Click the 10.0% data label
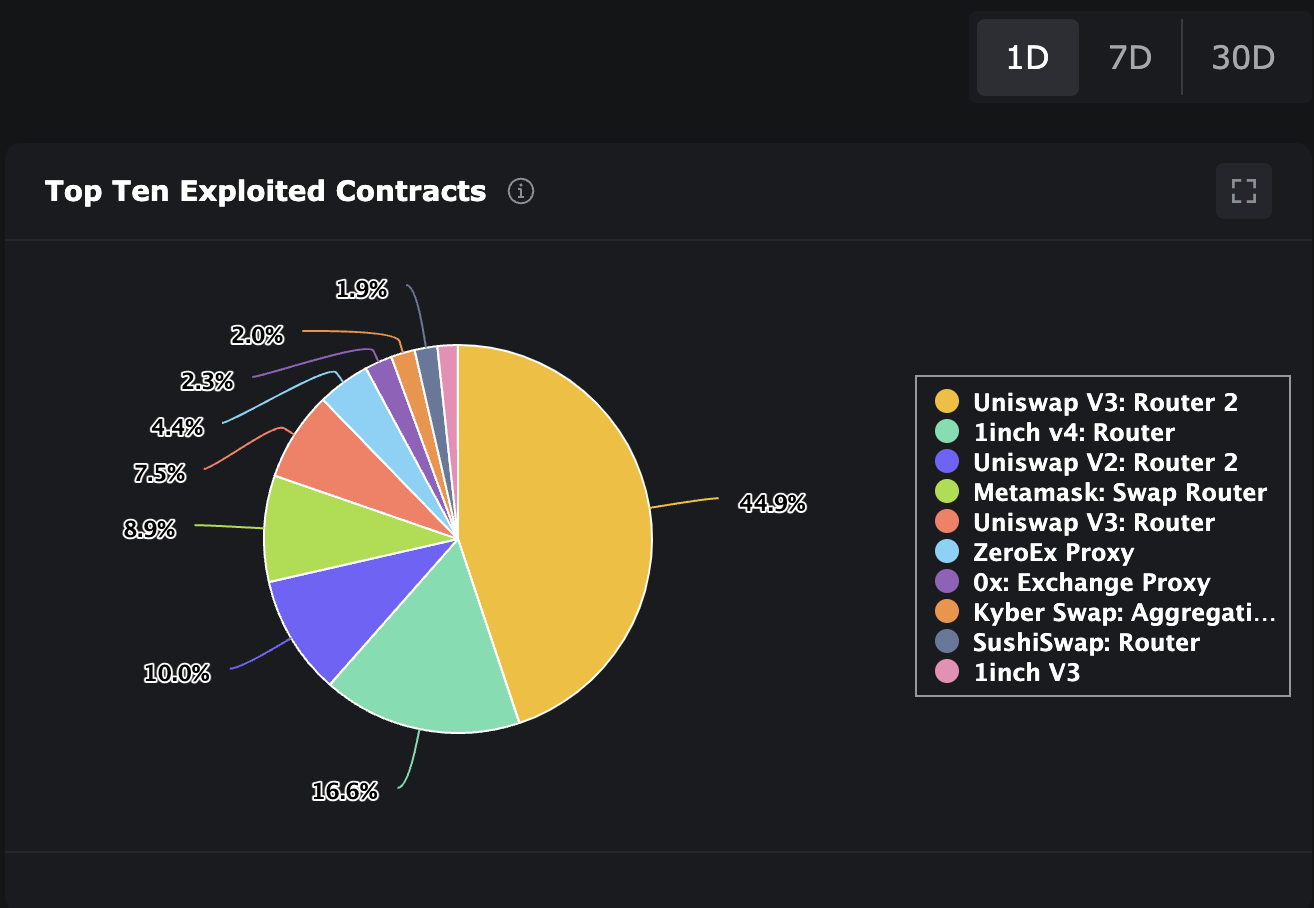Image resolution: width=1314 pixels, height=908 pixels. (177, 673)
